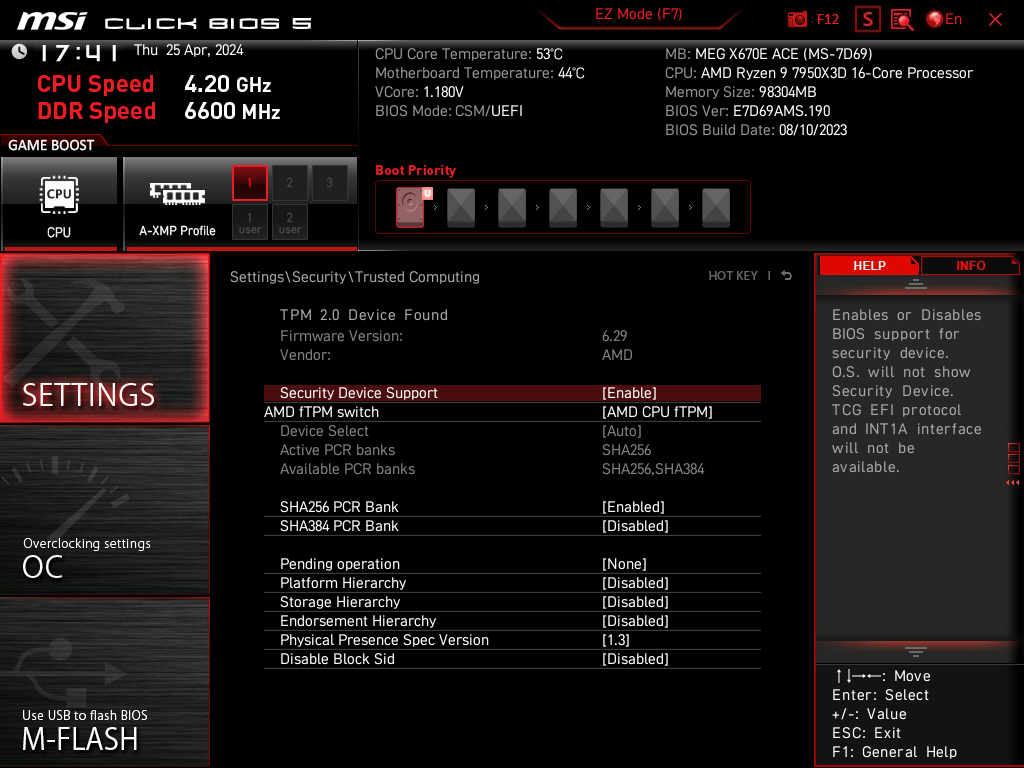This screenshot has height=768, width=1024.
Task: Click the BIOS Mode CSM/UEFI text
Action: click(449, 111)
